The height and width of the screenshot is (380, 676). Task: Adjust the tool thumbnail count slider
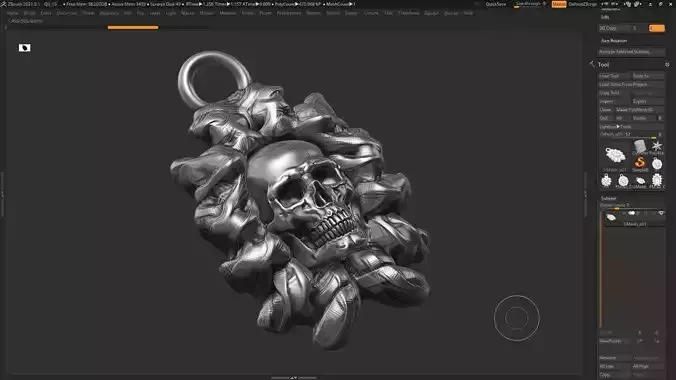tap(627, 135)
